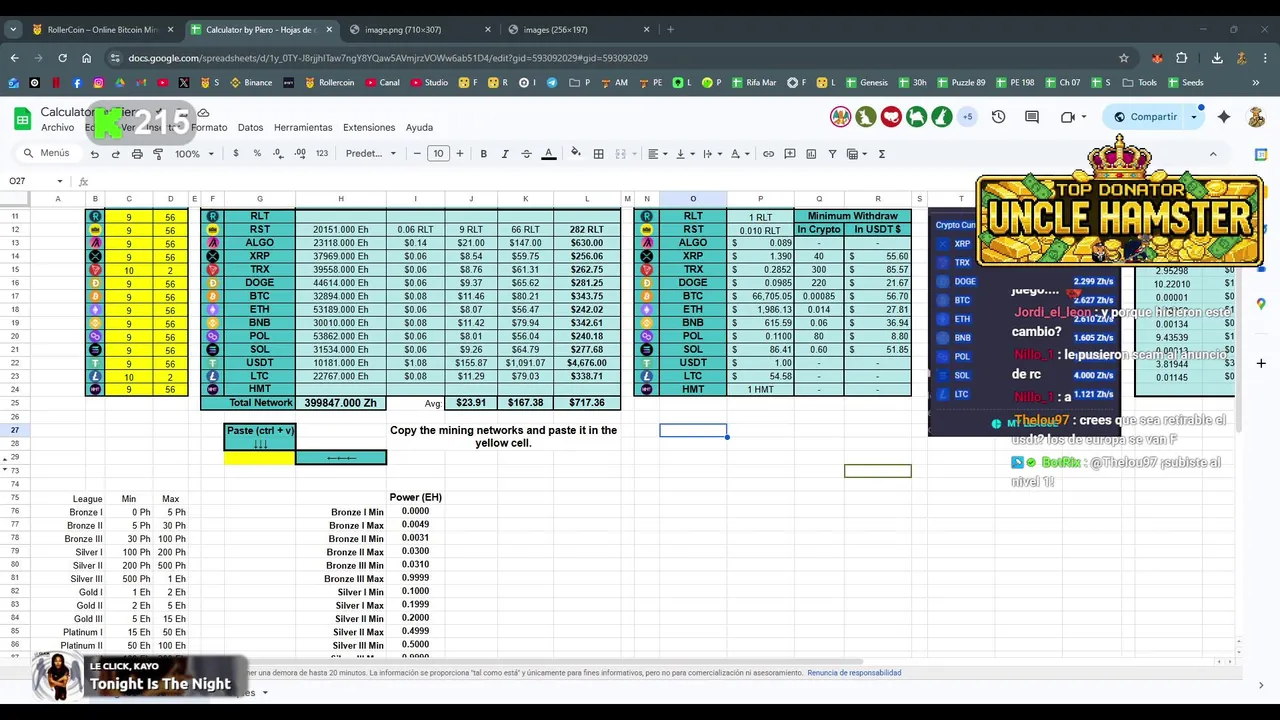
Task: Open more number formats (123)
Action: click(322, 154)
